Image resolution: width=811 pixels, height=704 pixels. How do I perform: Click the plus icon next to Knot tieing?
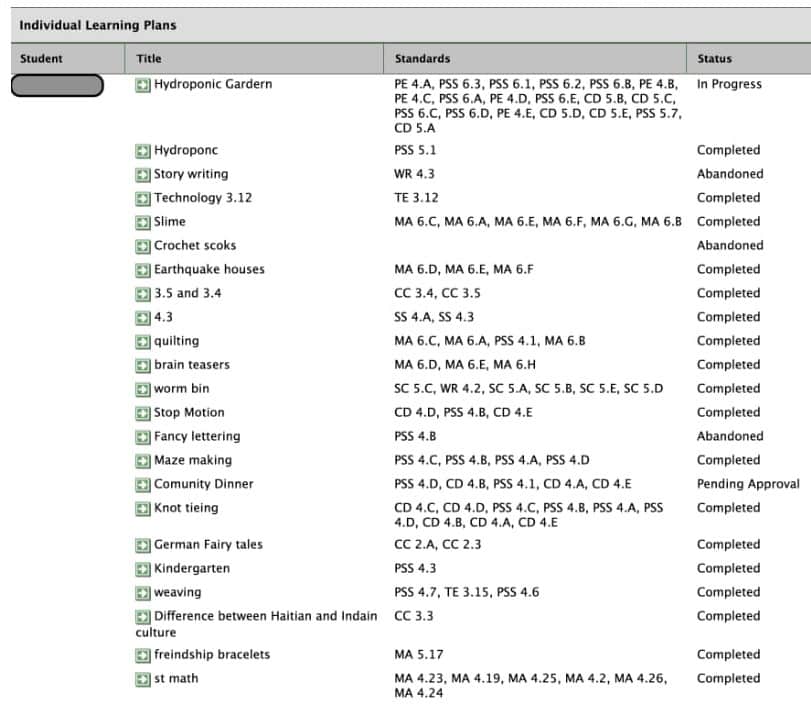[x=143, y=508]
